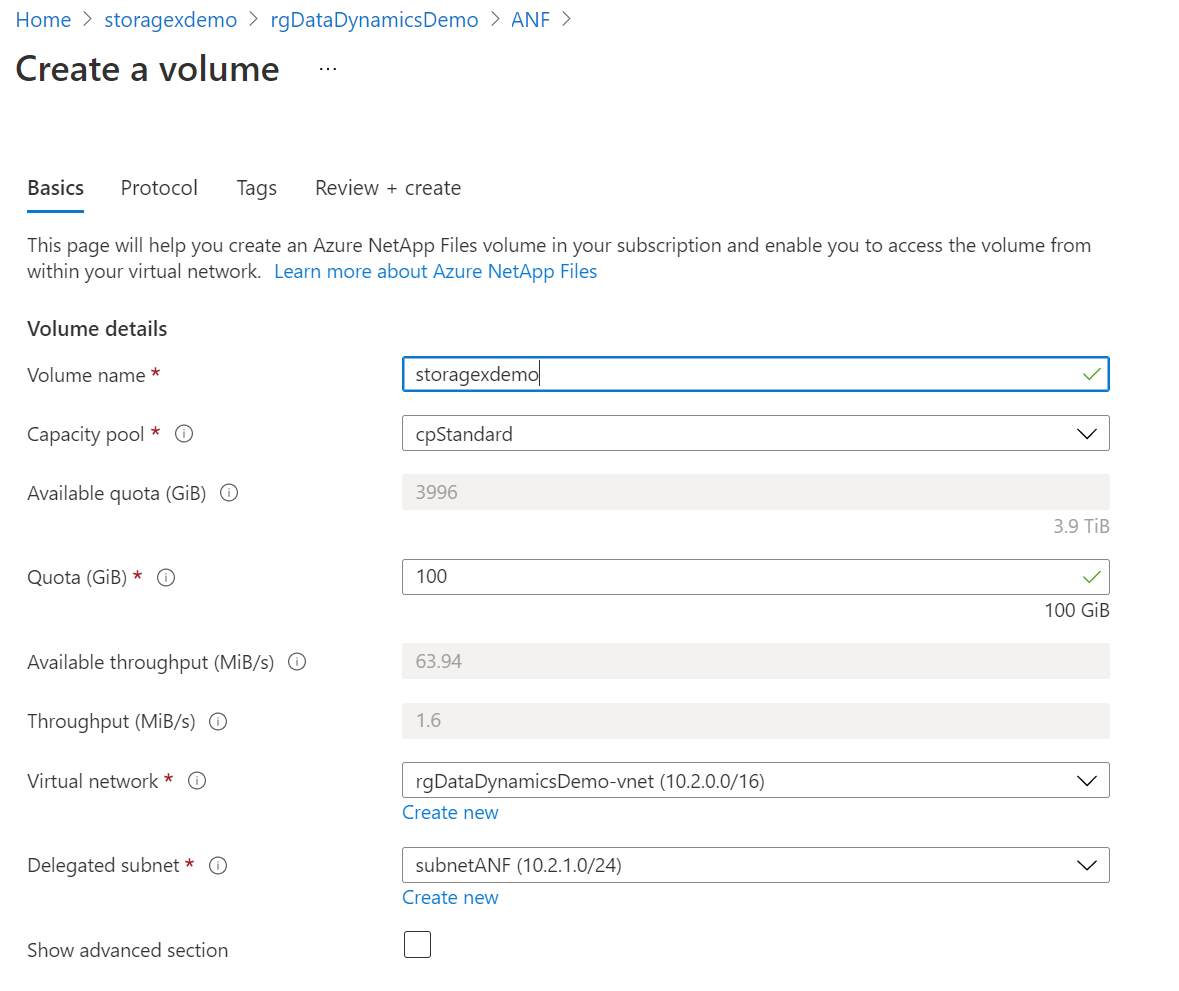Open the Capacity pool dropdown
Screen dimensions: 1179x991
[1087, 433]
